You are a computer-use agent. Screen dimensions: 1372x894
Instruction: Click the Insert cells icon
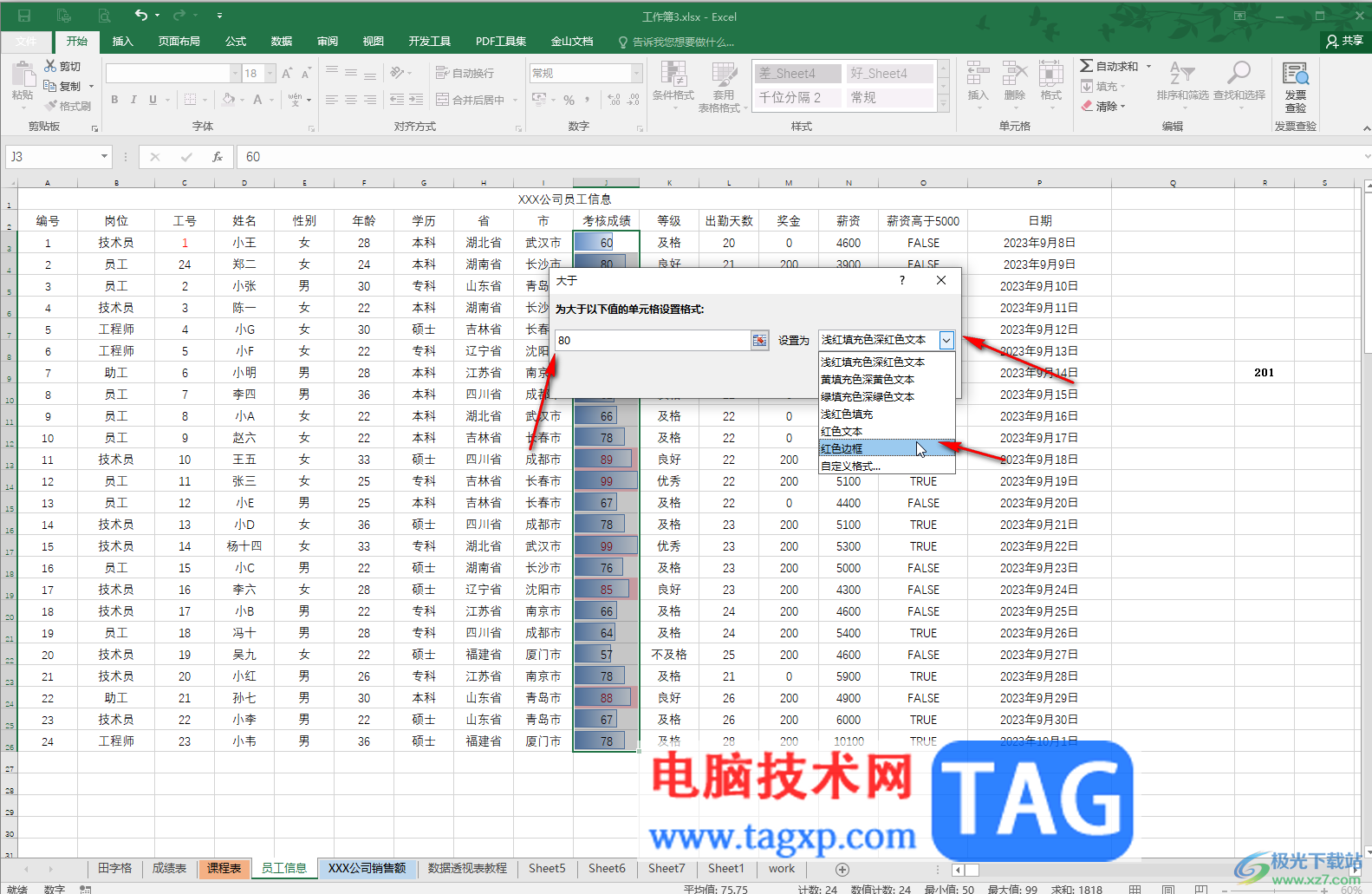click(x=978, y=74)
